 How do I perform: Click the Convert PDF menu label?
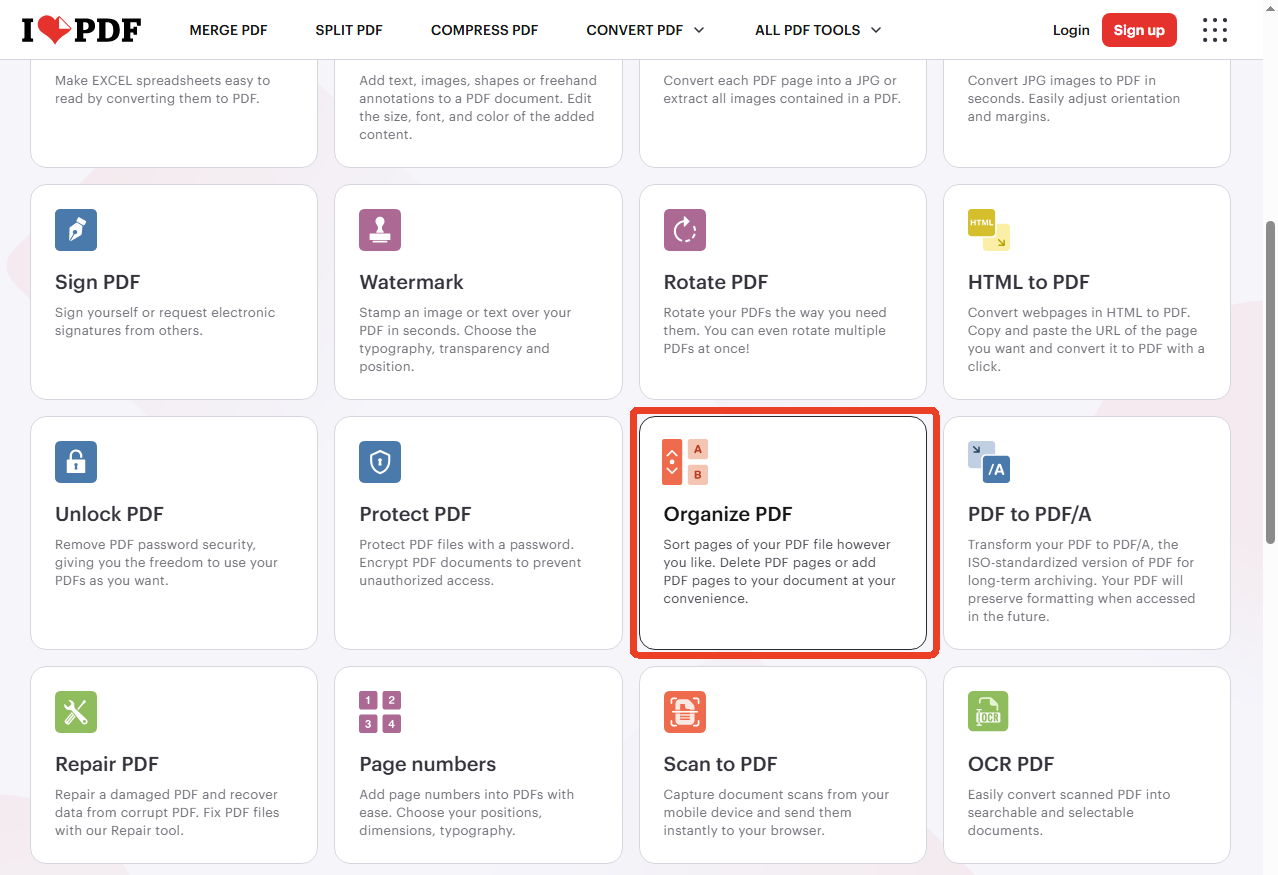tap(635, 30)
